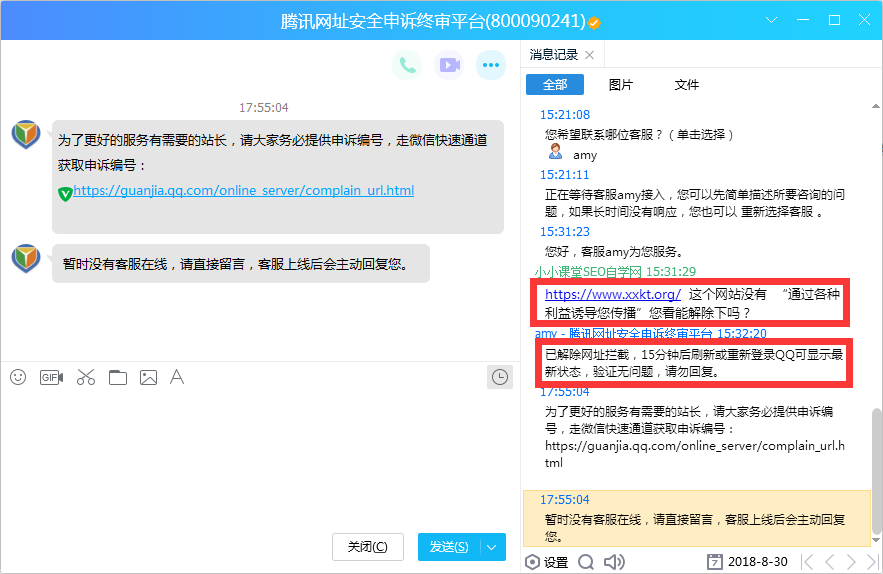Open the GIF sticker panel

click(x=51, y=377)
